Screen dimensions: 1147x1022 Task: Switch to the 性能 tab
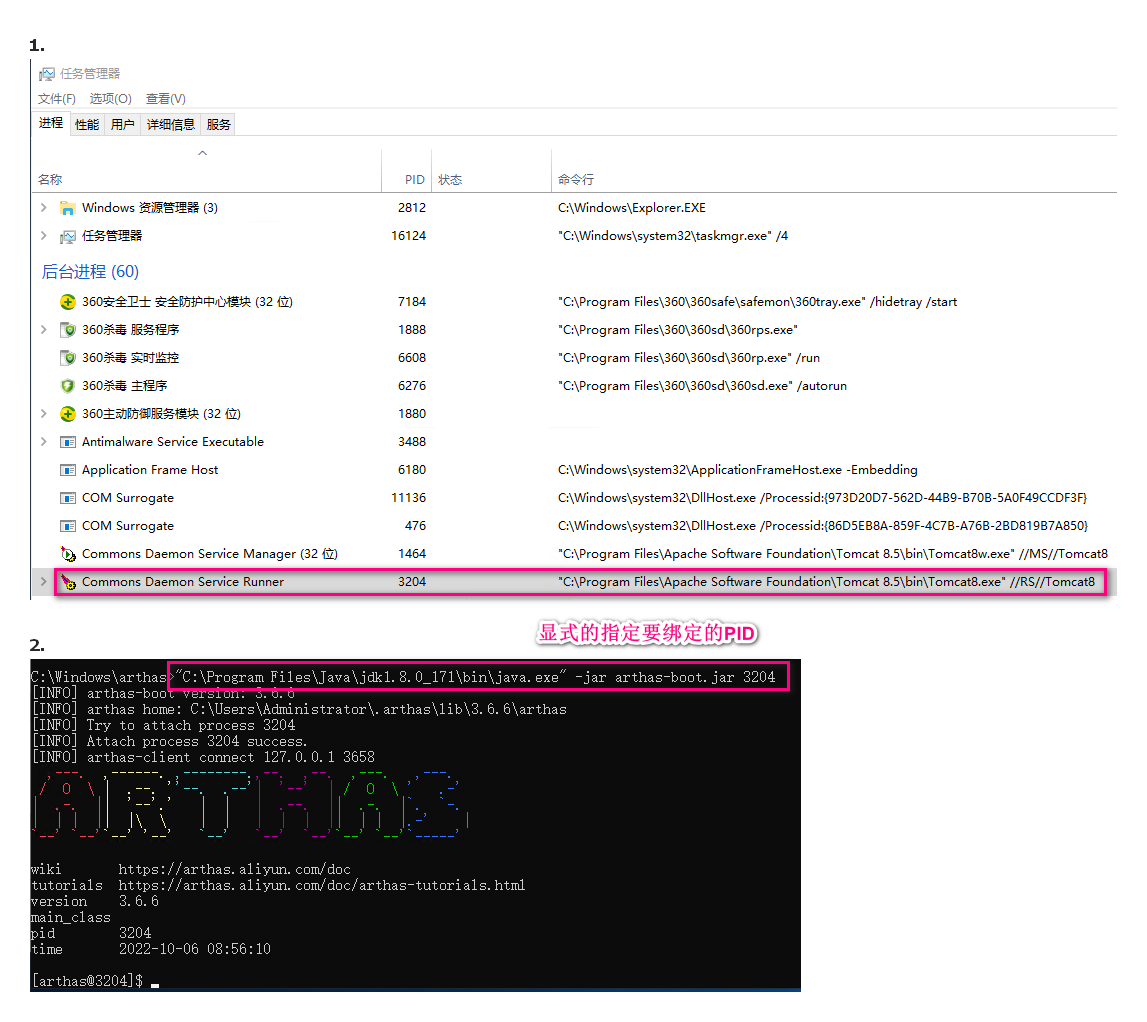tap(87, 124)
